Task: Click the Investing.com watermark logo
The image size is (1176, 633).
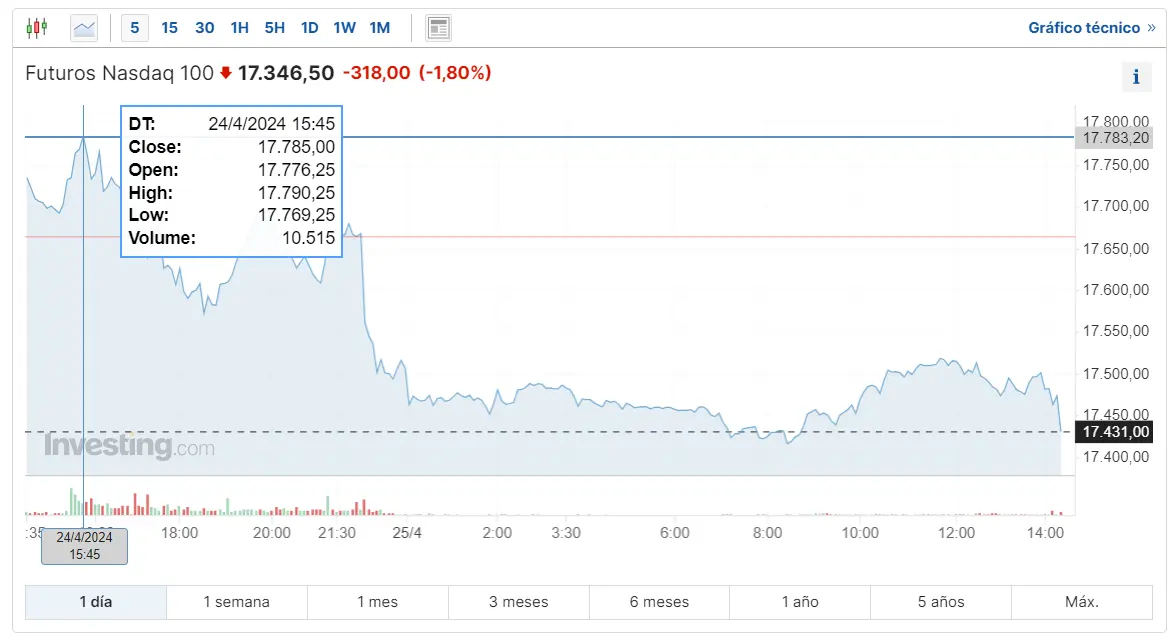Action: [130, 447]
